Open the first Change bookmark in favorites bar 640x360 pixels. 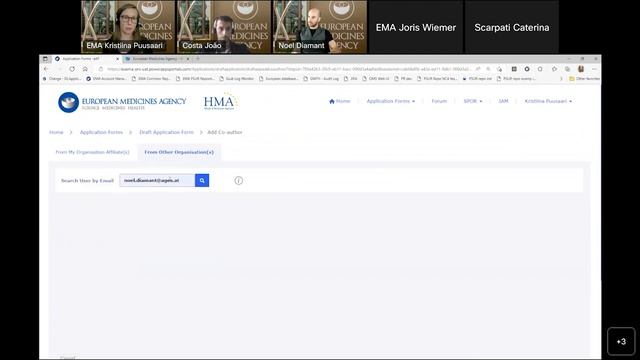[62, 78]
